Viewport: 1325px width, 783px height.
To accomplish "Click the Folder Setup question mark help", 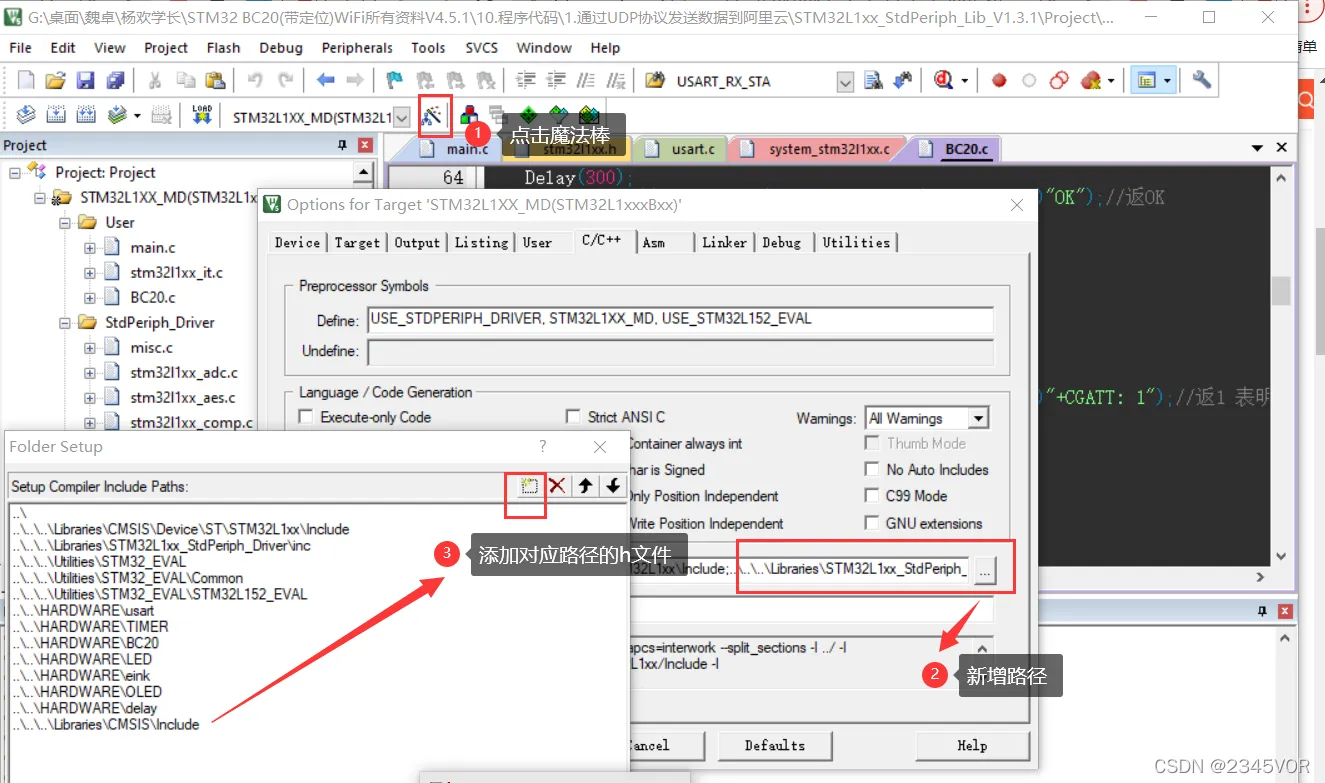I will click(543, 446).
